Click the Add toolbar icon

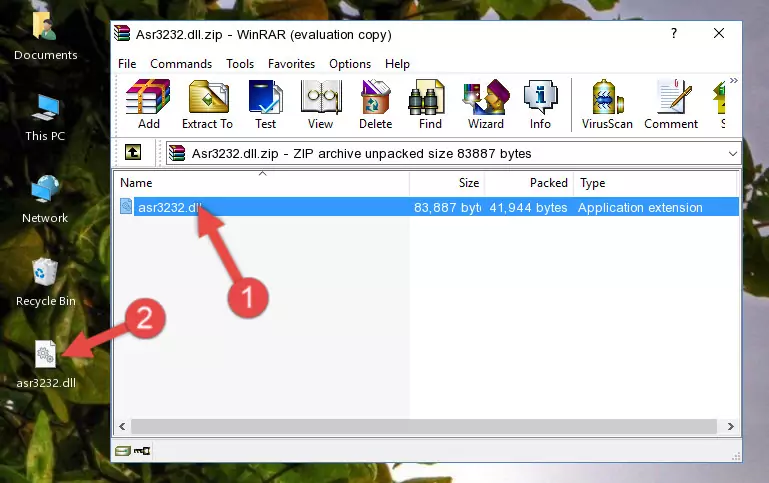(148, 104)
